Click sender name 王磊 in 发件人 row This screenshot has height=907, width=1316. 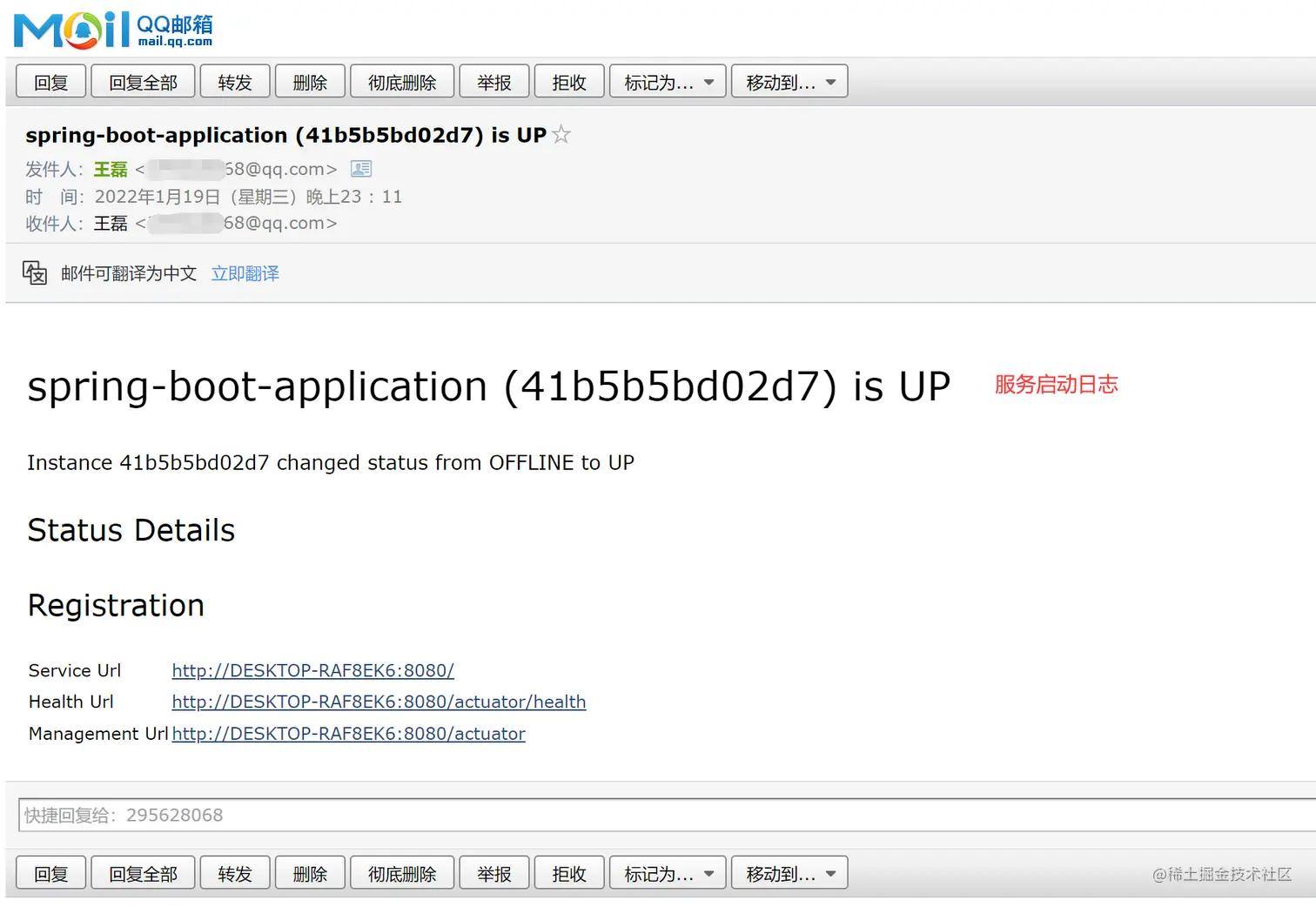coord(111,169)
